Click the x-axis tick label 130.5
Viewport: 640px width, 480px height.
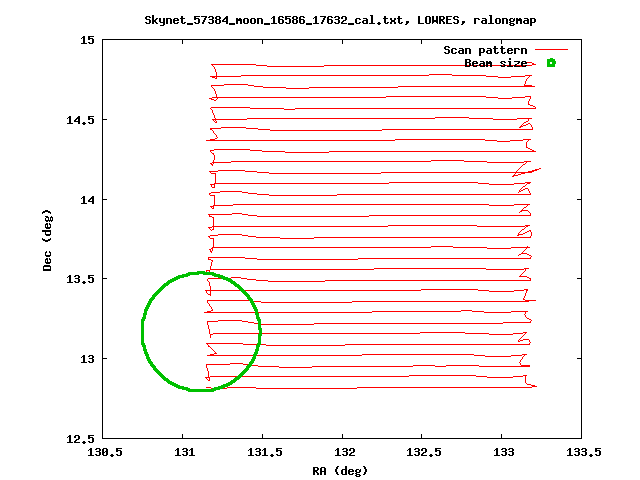[x=105, y=452]
